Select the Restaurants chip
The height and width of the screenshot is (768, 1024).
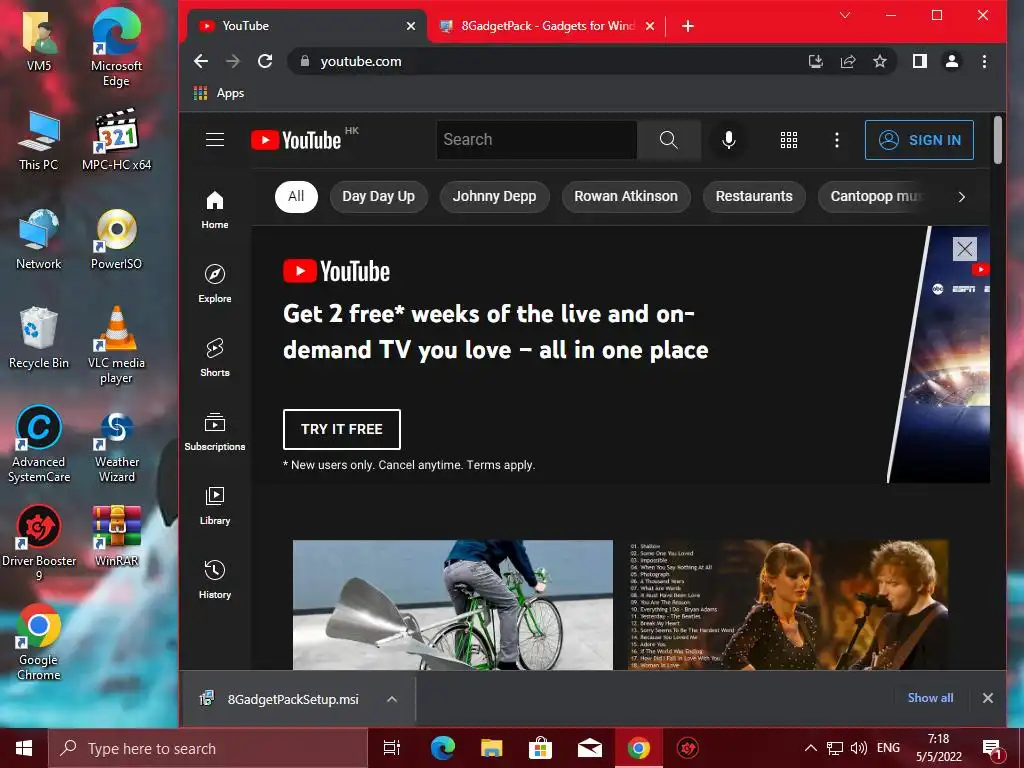point(754,197)
